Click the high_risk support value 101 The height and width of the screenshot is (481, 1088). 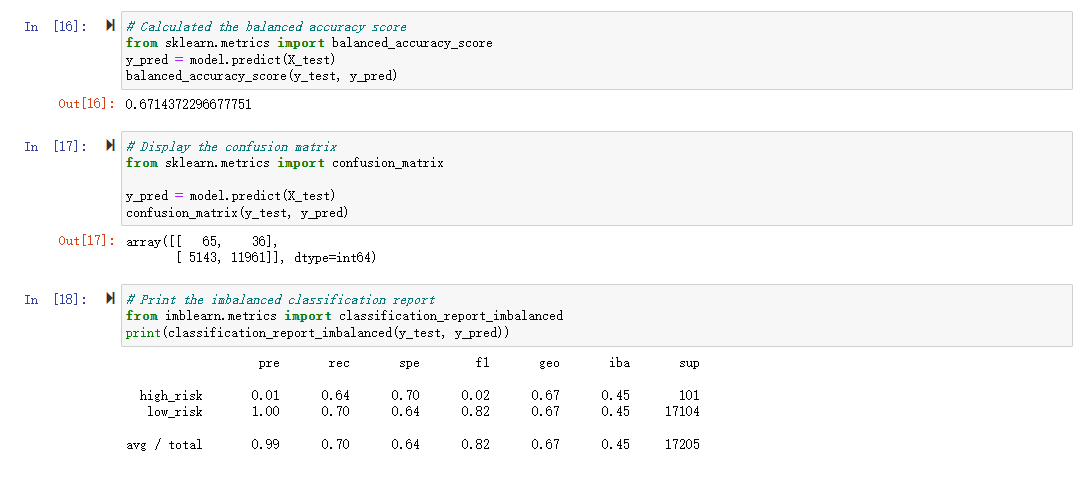click(690, 396)
